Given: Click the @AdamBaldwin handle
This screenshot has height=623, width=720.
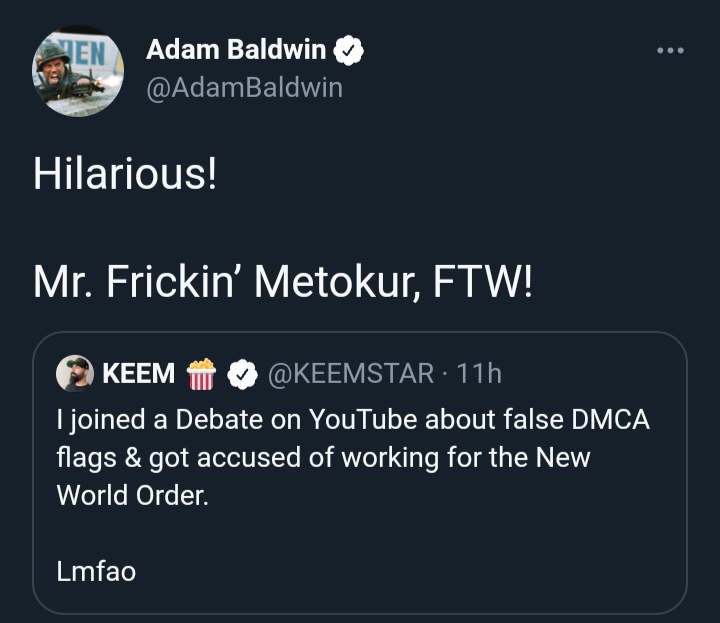Looking at the screenshot, I should tap(244, 87).
